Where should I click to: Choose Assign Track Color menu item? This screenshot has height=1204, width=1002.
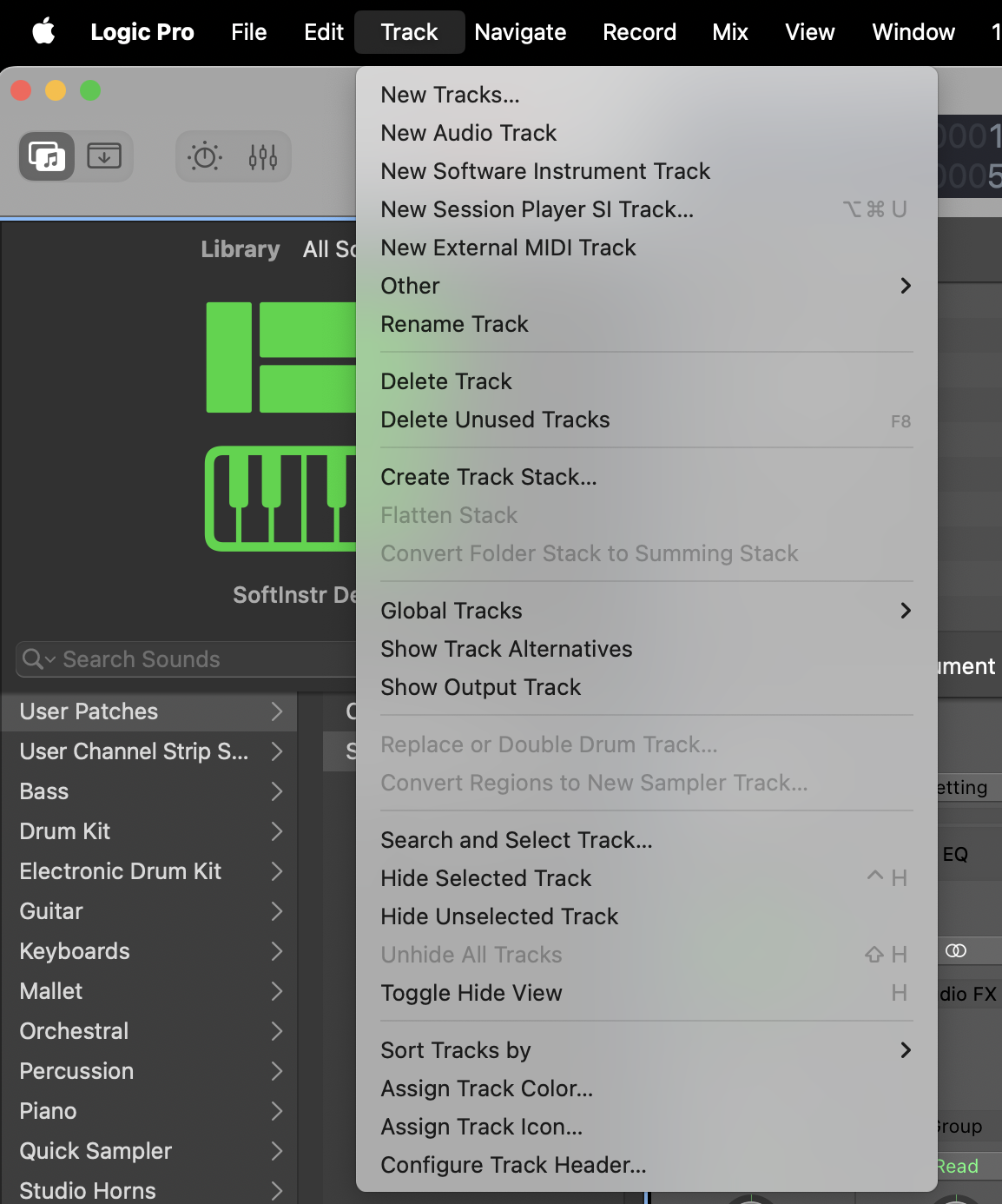click(486, 1088)
